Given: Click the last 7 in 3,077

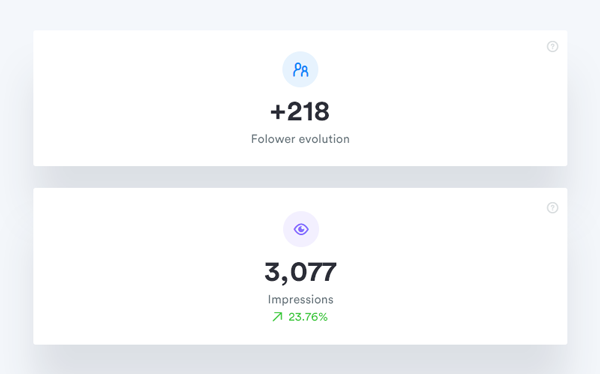Looking at the screenshot, I should pos(329,272).
